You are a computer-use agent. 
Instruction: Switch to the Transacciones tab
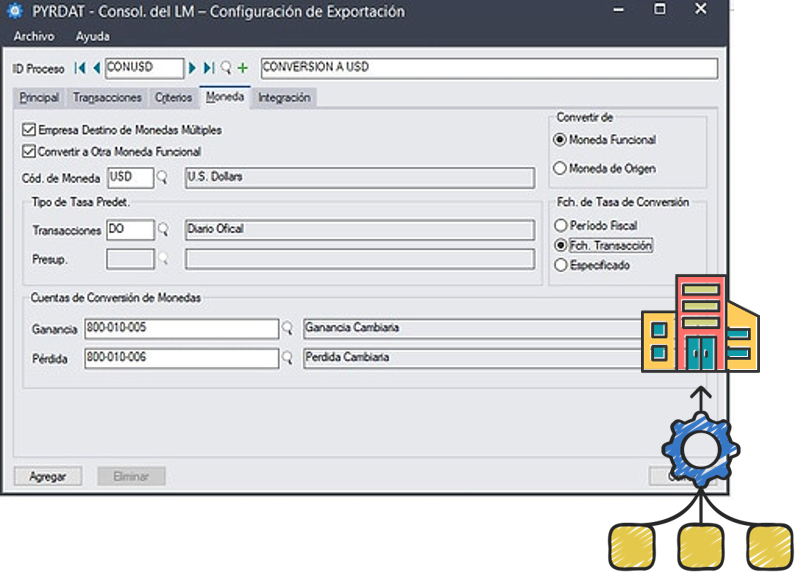[x=107, y=97]
